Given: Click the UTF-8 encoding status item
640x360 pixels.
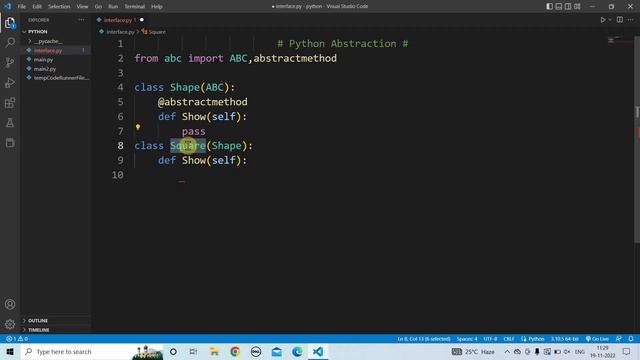Looking at the screenshot, I should point(490,339).
